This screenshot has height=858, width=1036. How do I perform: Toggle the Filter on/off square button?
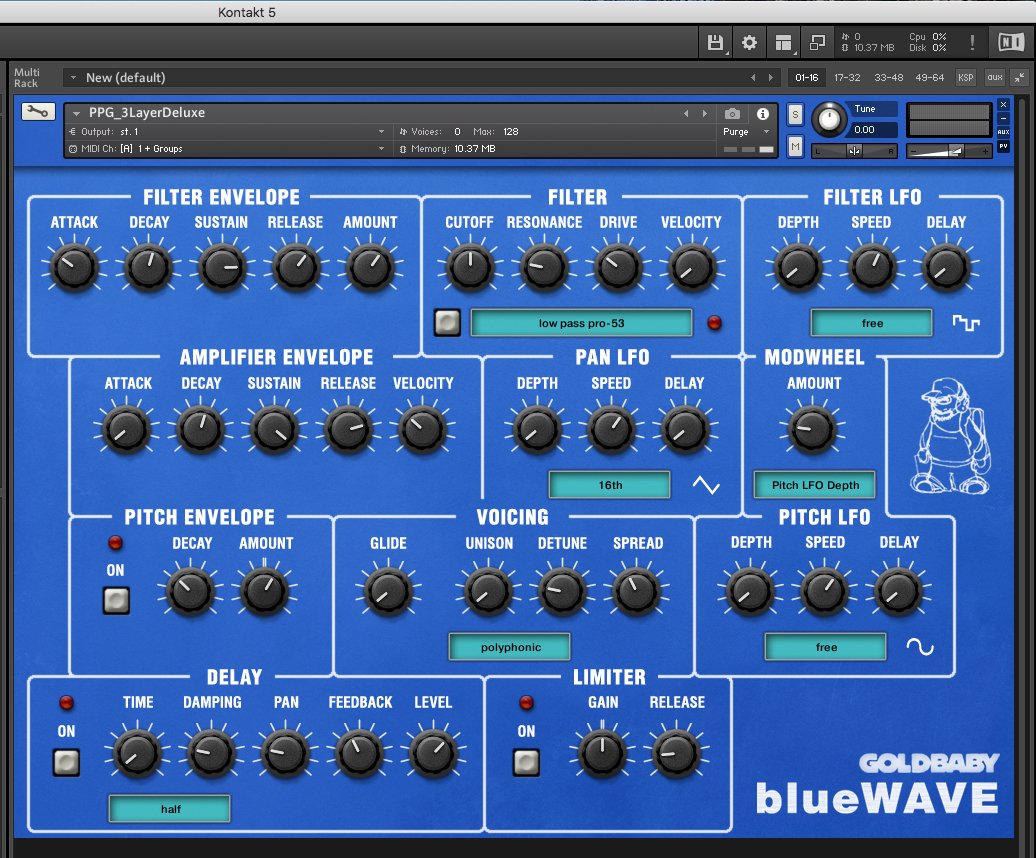447,322
